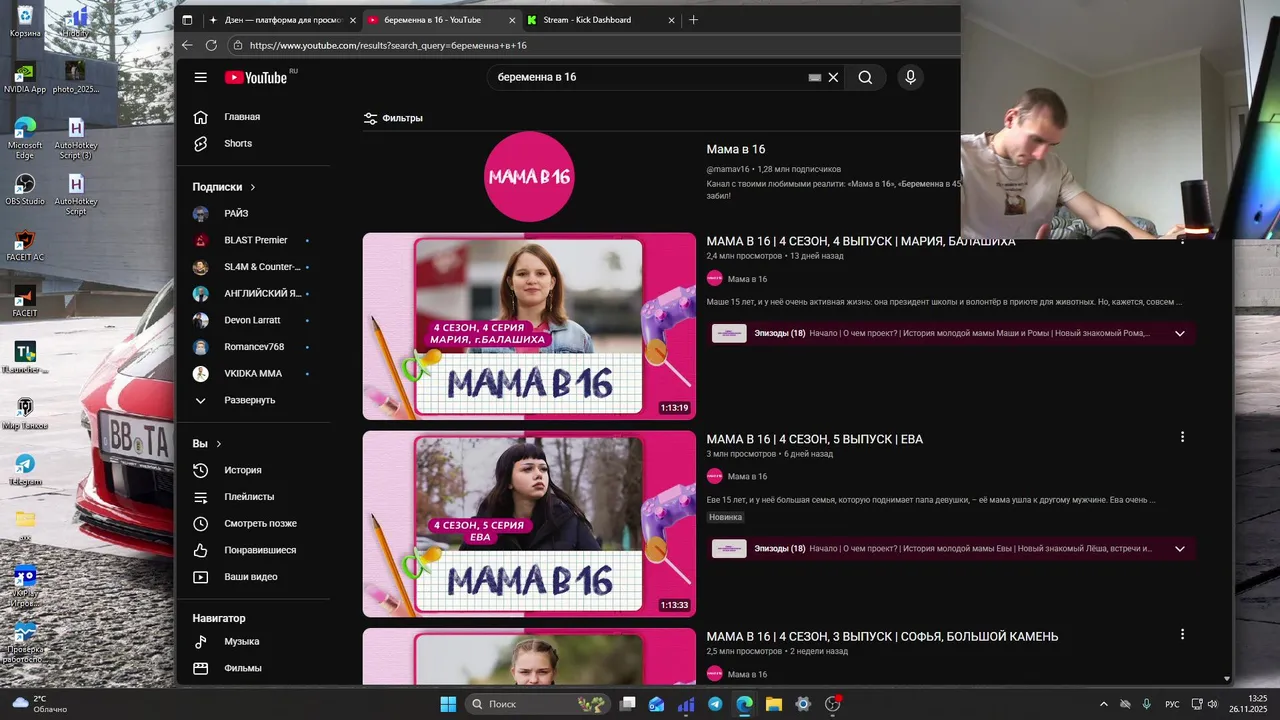Screen dimensions: 1280x720
Task: Open МАМА В 16 4 ВЫПУСК МАРИЯ title
Action: pyautogui.click(x=861, y=242)
